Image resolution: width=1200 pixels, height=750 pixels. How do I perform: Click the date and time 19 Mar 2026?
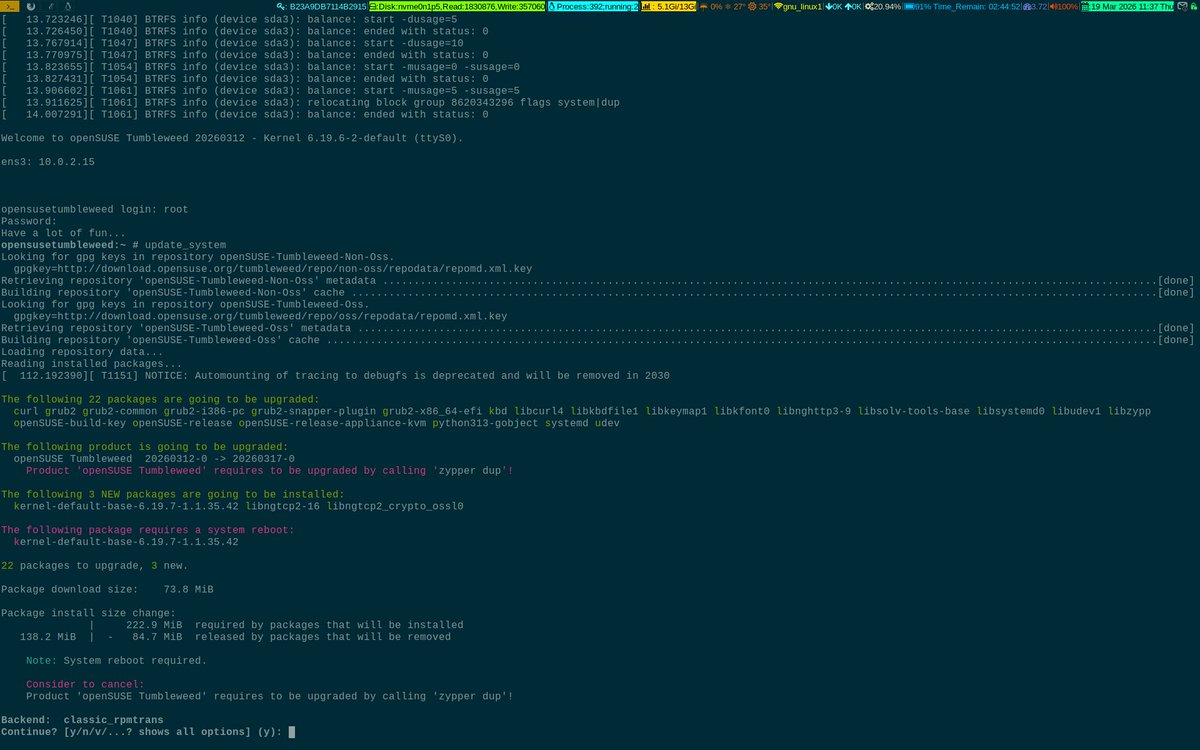(x=1128, y=6)
